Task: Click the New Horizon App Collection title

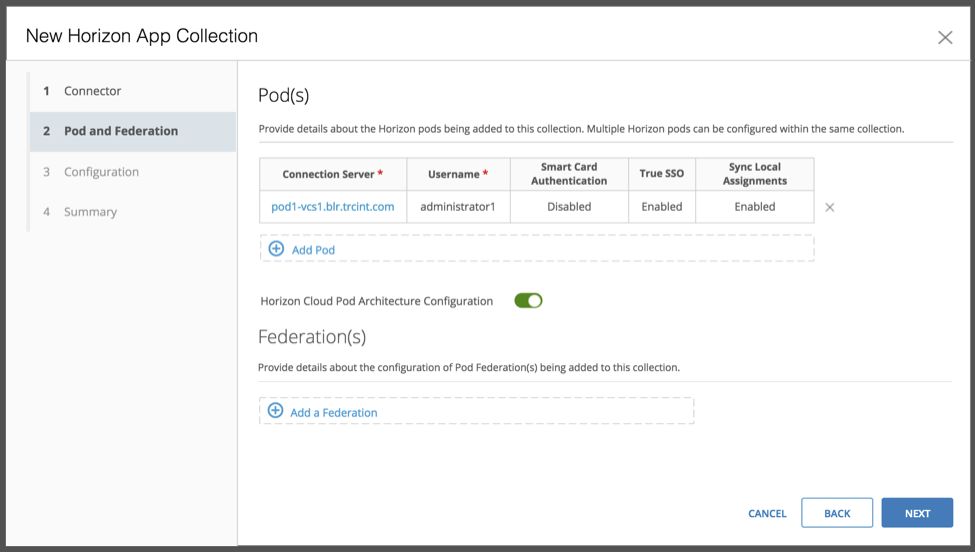Action: 142,36
